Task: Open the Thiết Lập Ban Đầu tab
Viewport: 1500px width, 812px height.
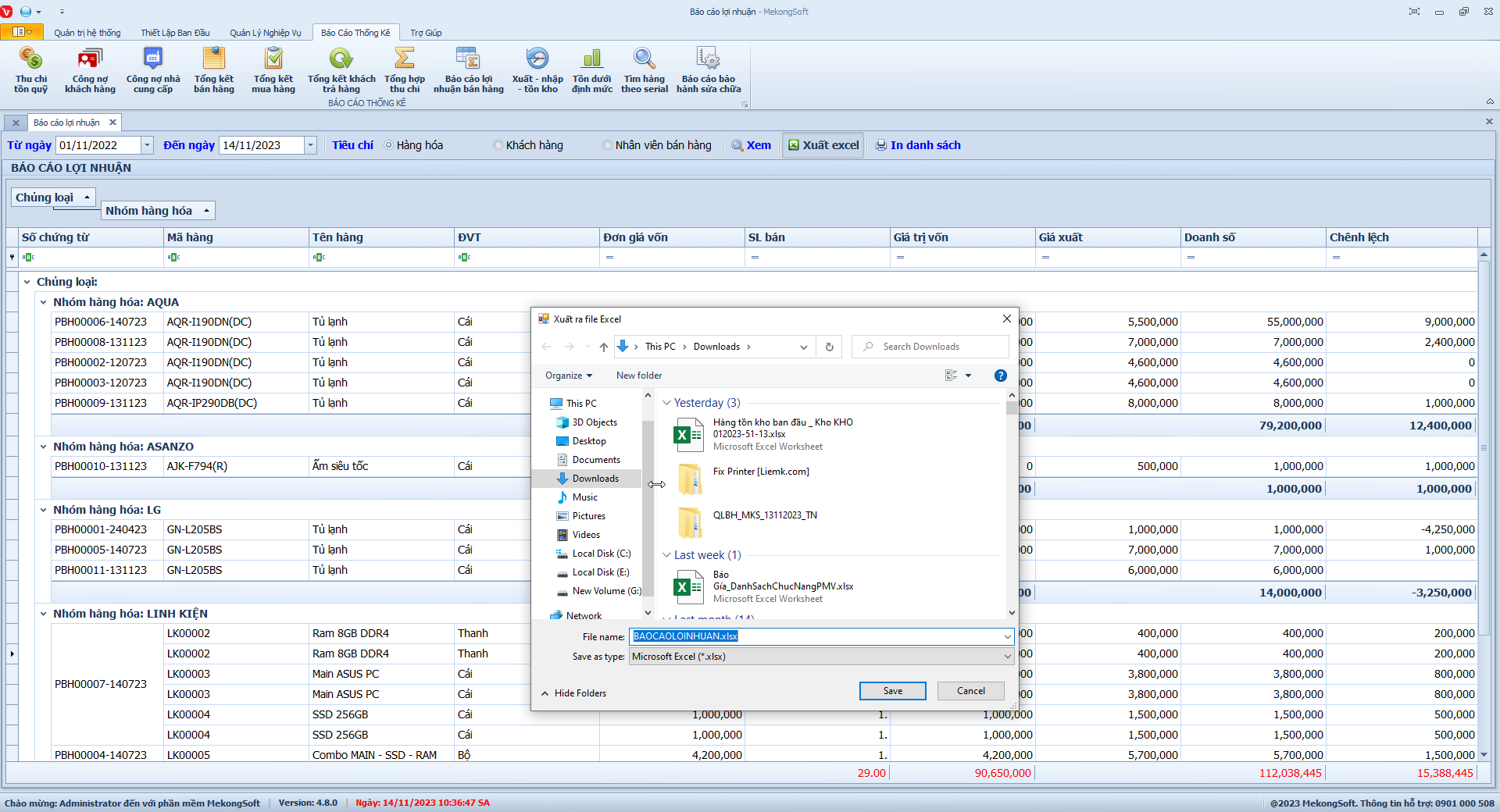Action: click(x=175, y=33)
